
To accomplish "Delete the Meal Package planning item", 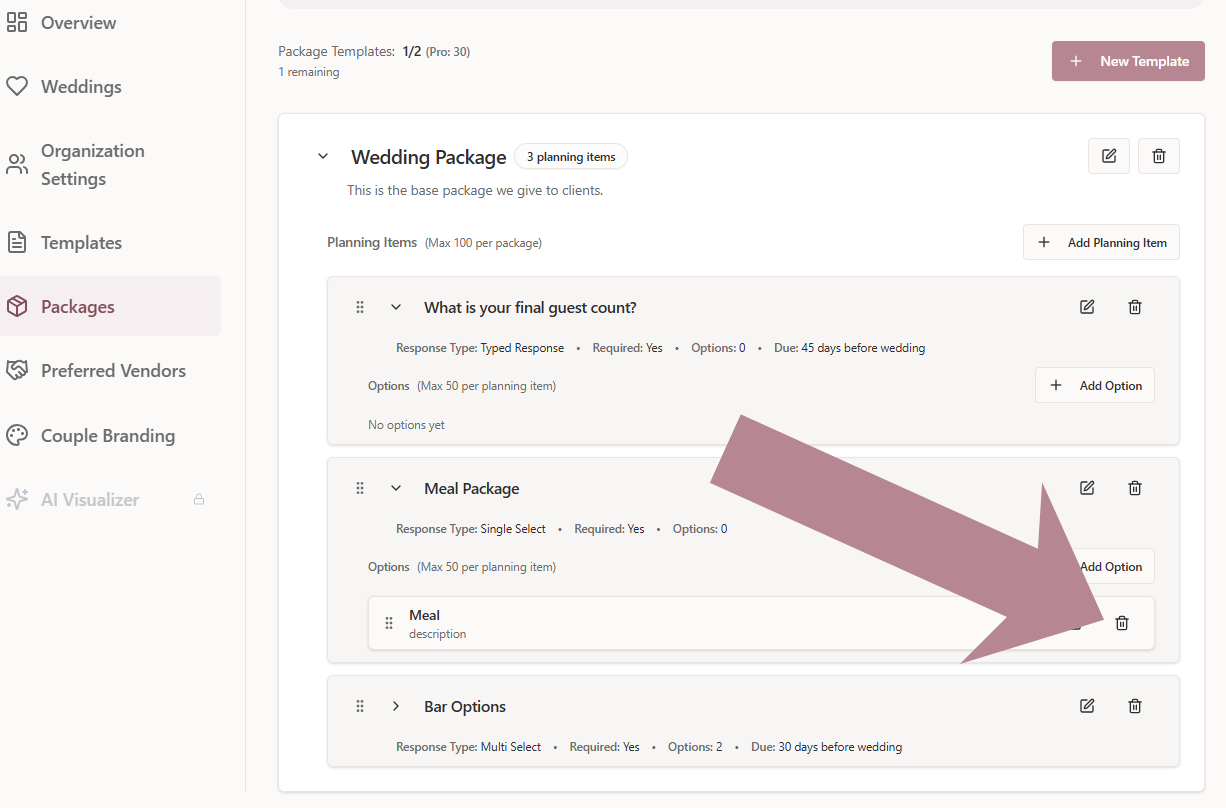I will 1135,488.
